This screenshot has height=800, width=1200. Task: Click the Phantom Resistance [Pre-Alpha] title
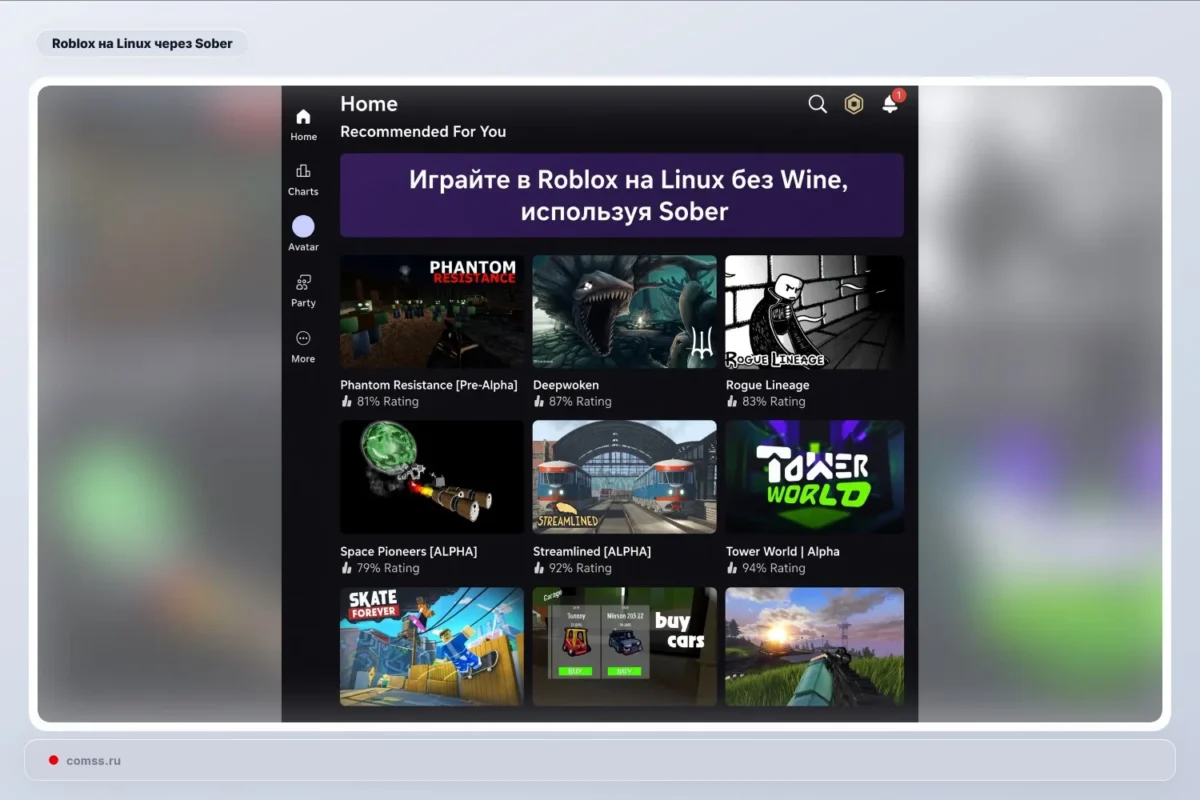pyautogui.click(x=429, y=385)
